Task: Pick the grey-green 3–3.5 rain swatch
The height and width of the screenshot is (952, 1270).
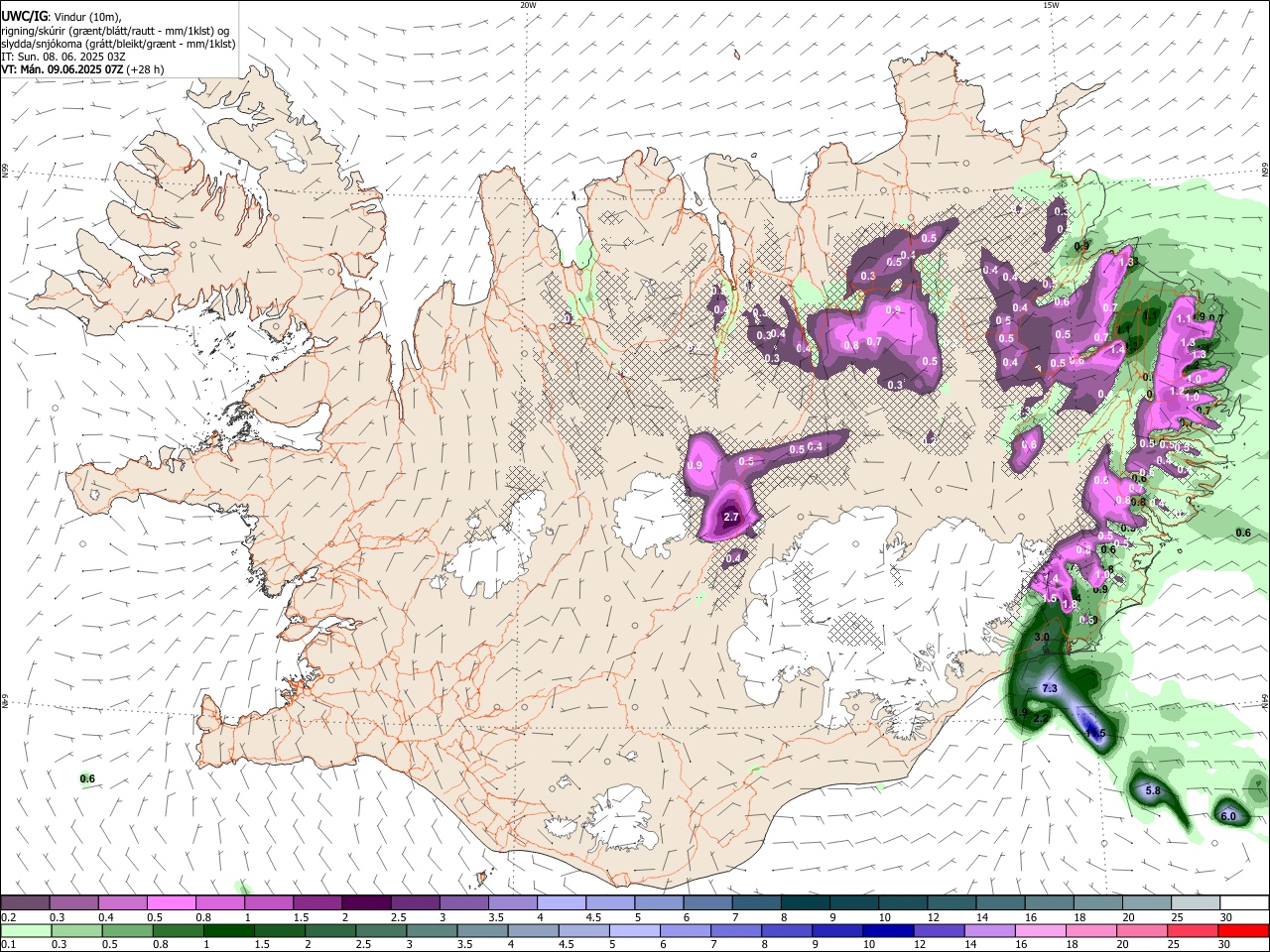Action: coord(431,930)
